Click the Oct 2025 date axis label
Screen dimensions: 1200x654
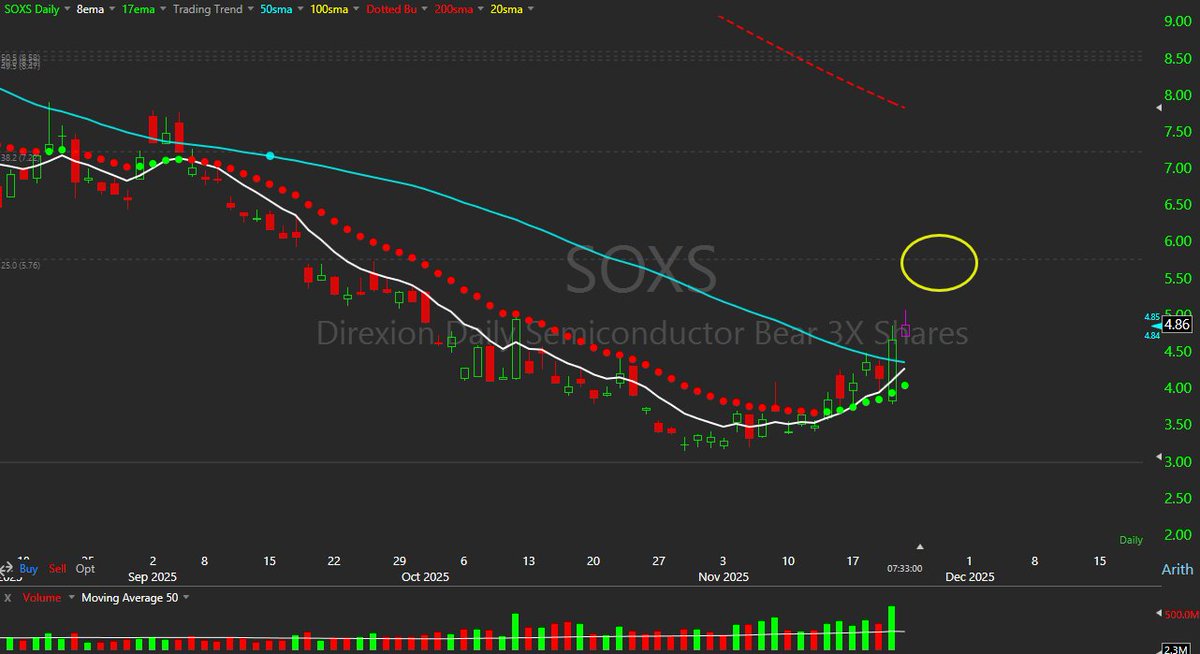pos(425,577)
